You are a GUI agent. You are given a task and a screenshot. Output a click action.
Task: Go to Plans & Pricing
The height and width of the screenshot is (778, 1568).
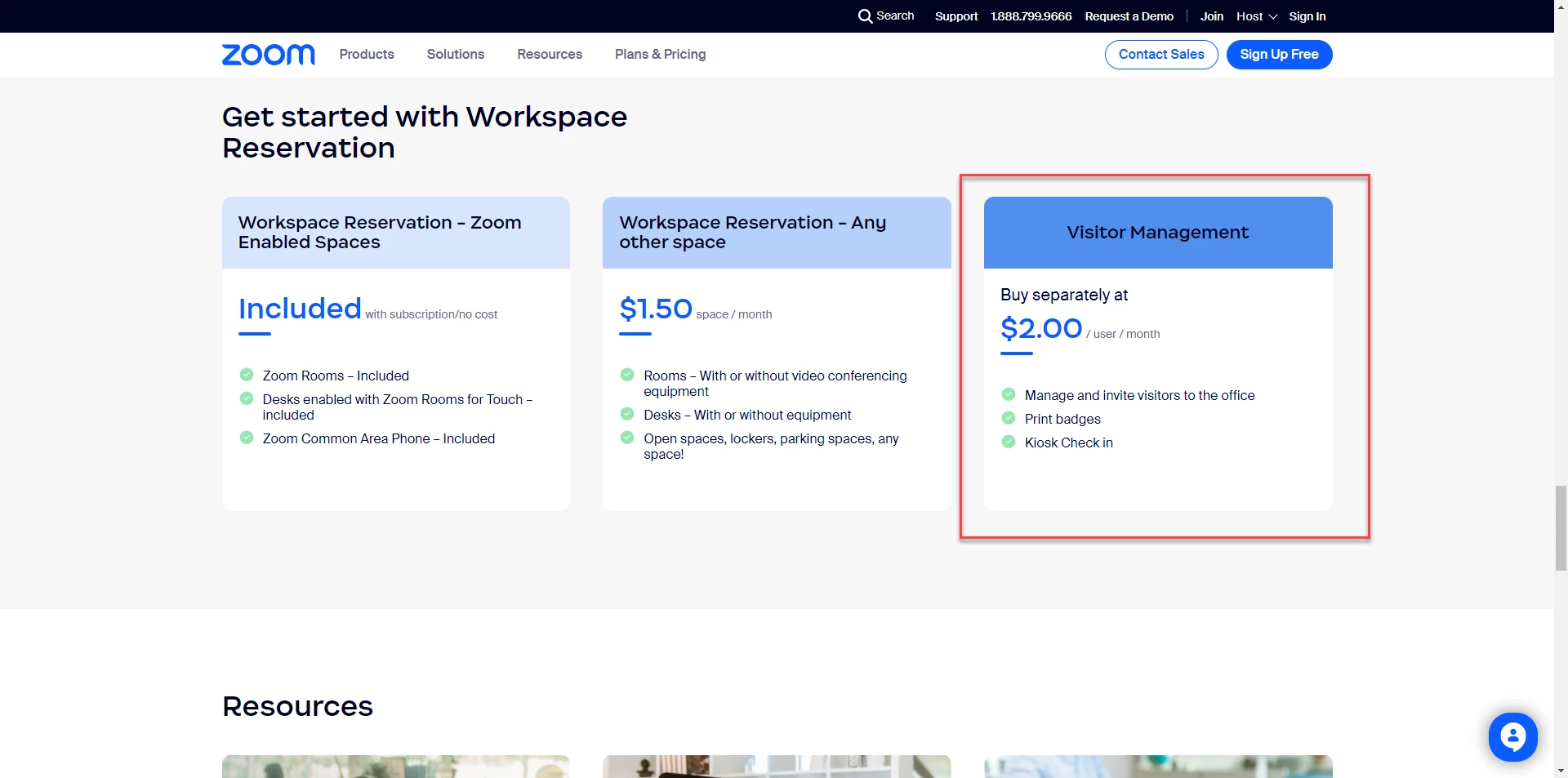click(x=660, y=54)
